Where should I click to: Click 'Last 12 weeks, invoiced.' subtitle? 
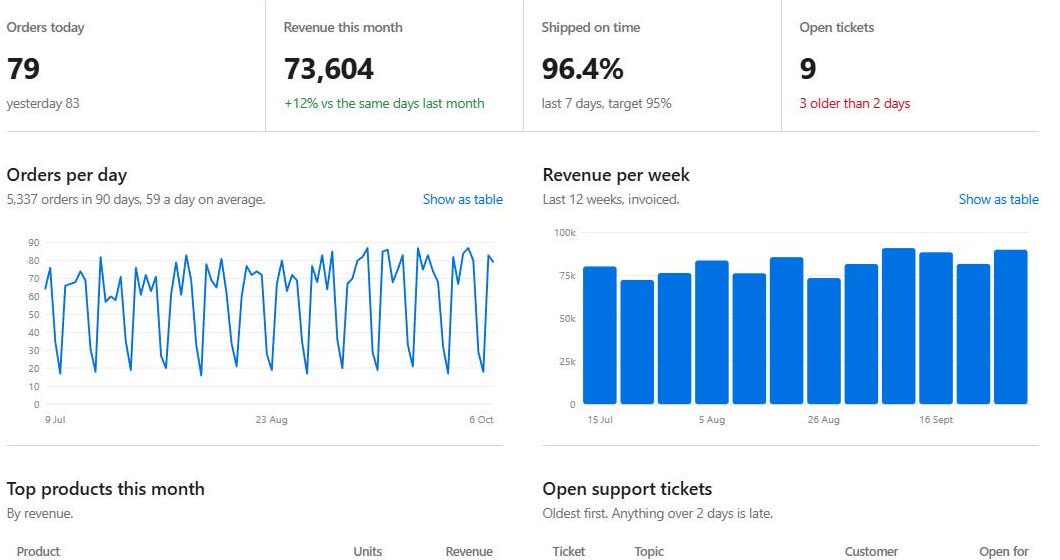[x=611, y=200]
